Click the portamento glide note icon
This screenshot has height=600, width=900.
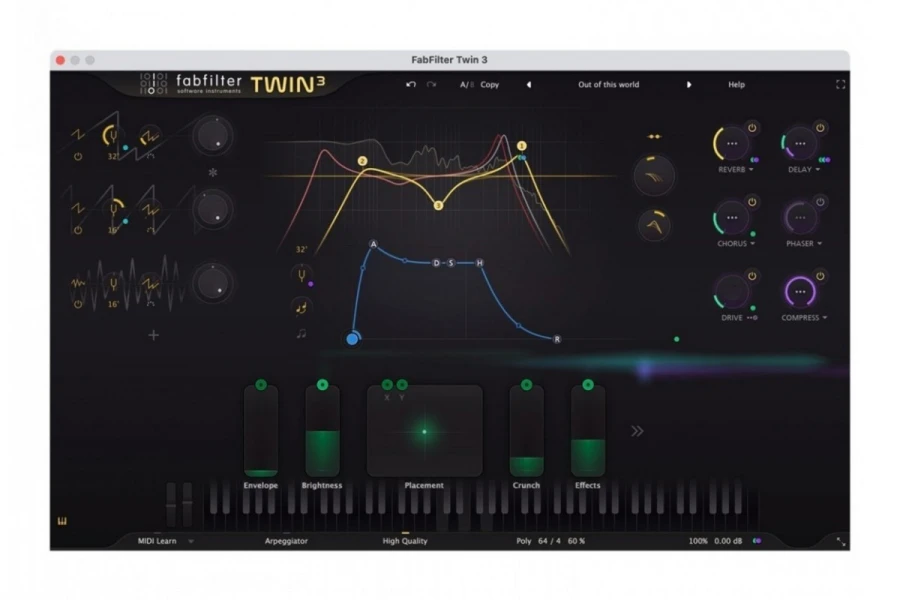tap(301, 308)
